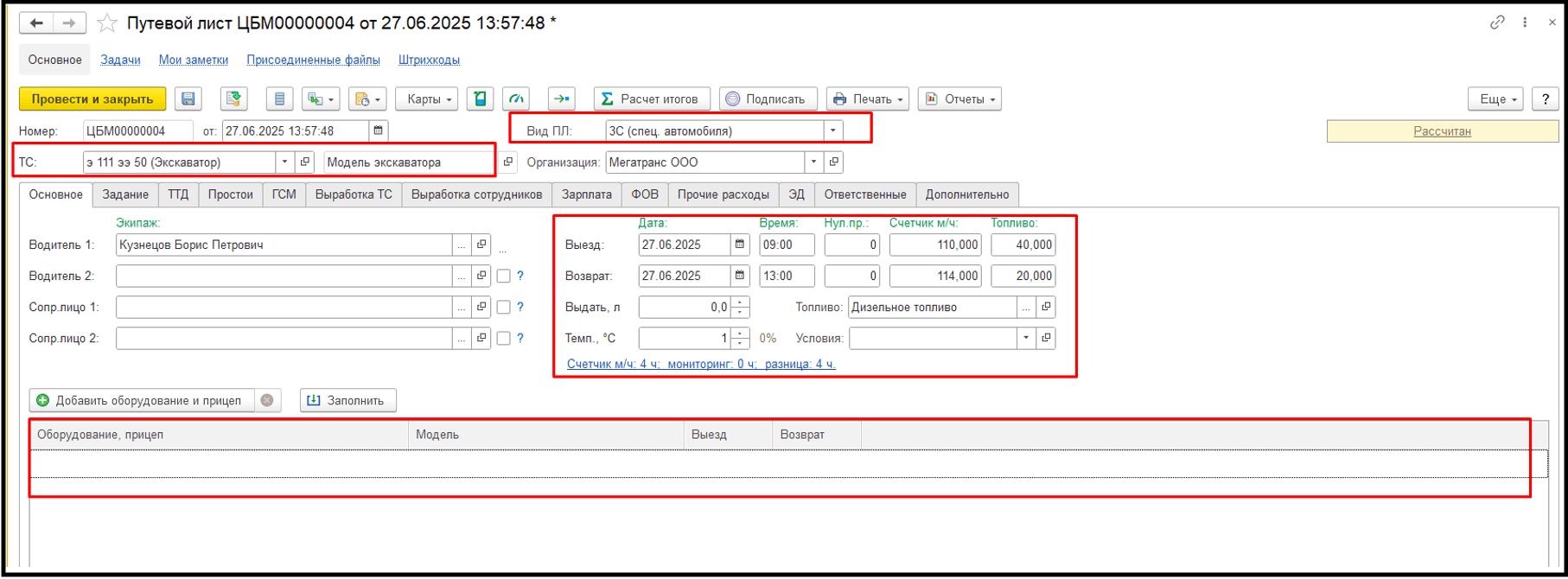1568x579 pixels.
Task: Enable the Сопр.лицо 1 checkbox
Action: click(504, 308)
